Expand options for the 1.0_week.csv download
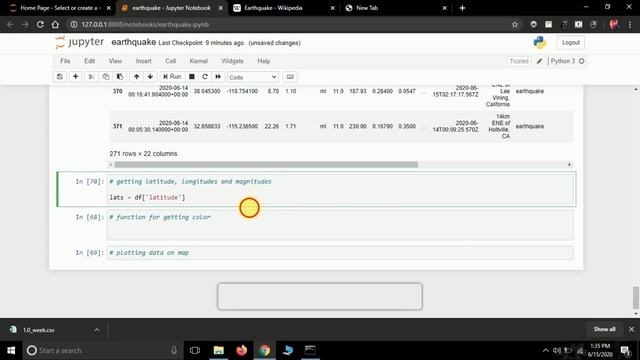 pyautogui.click(x=97, y=330)
